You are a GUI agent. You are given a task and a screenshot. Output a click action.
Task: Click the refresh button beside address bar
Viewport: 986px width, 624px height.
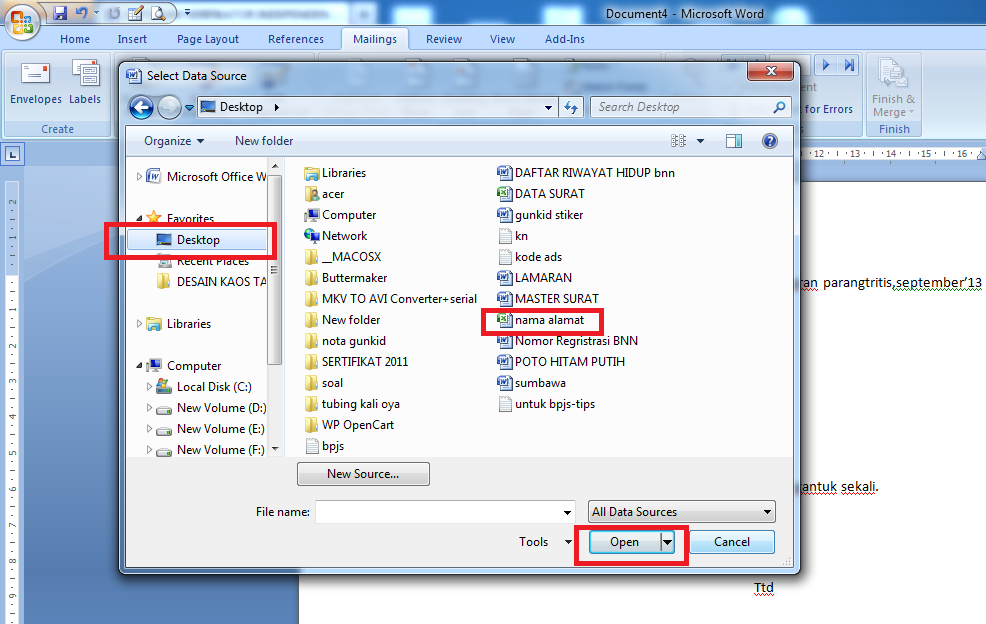pos(569,106)
